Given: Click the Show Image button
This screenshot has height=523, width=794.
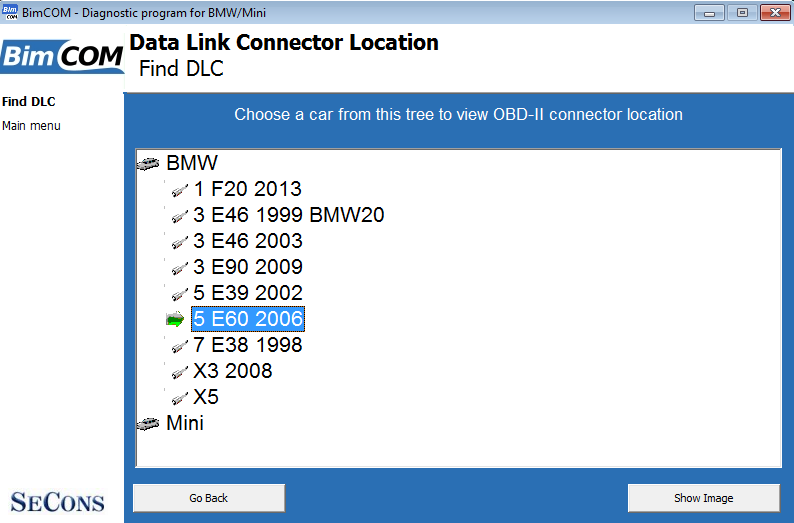Looking at the screenshot, I should 704,498.
